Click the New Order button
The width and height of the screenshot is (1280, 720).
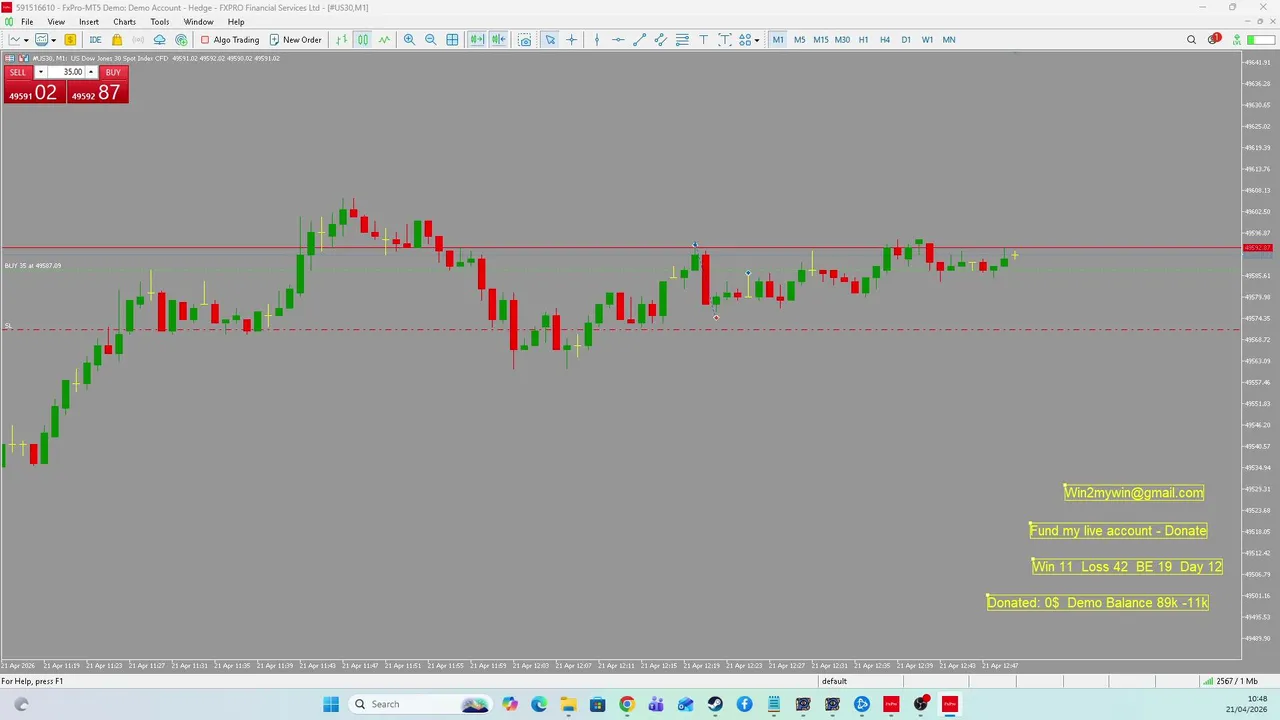coord(295,40)
